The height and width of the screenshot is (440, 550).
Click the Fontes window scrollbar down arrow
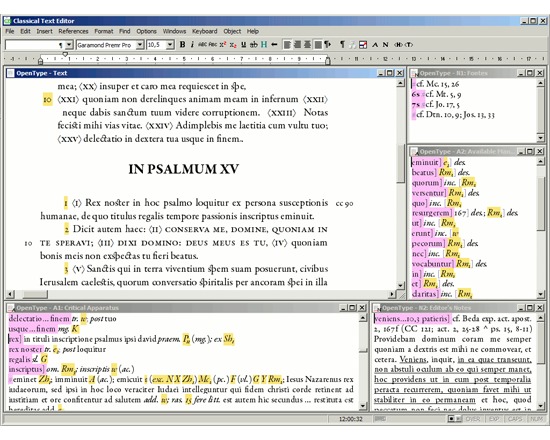(x=541, y=138)
